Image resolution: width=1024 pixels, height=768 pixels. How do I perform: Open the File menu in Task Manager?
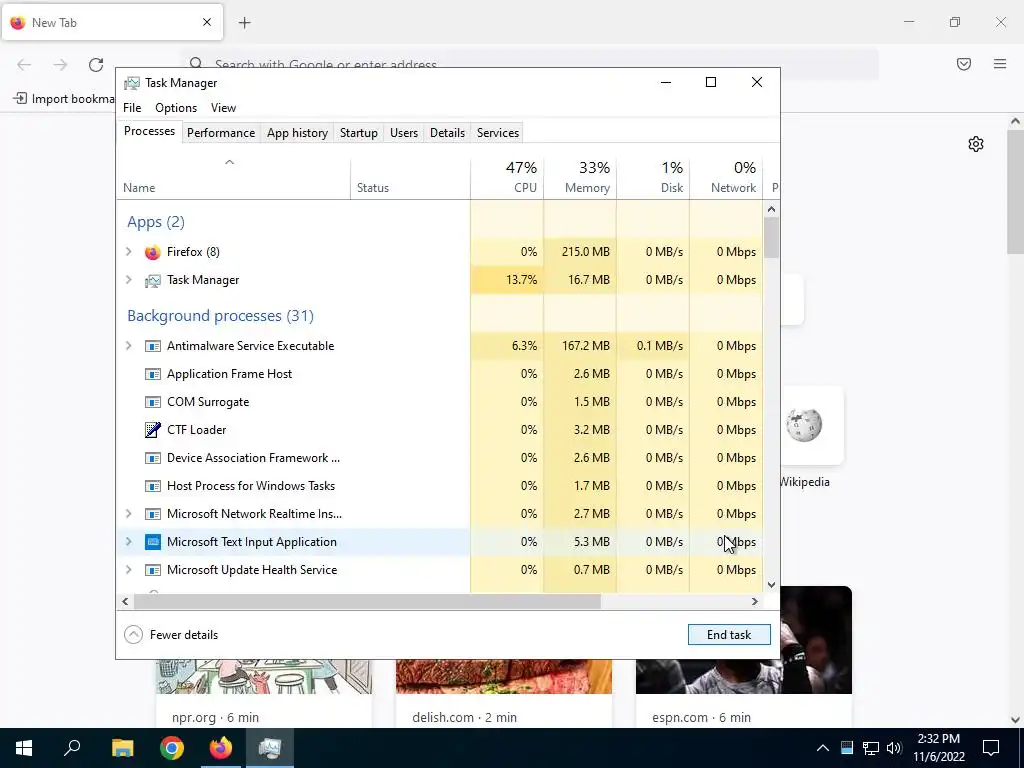[132, 108]
